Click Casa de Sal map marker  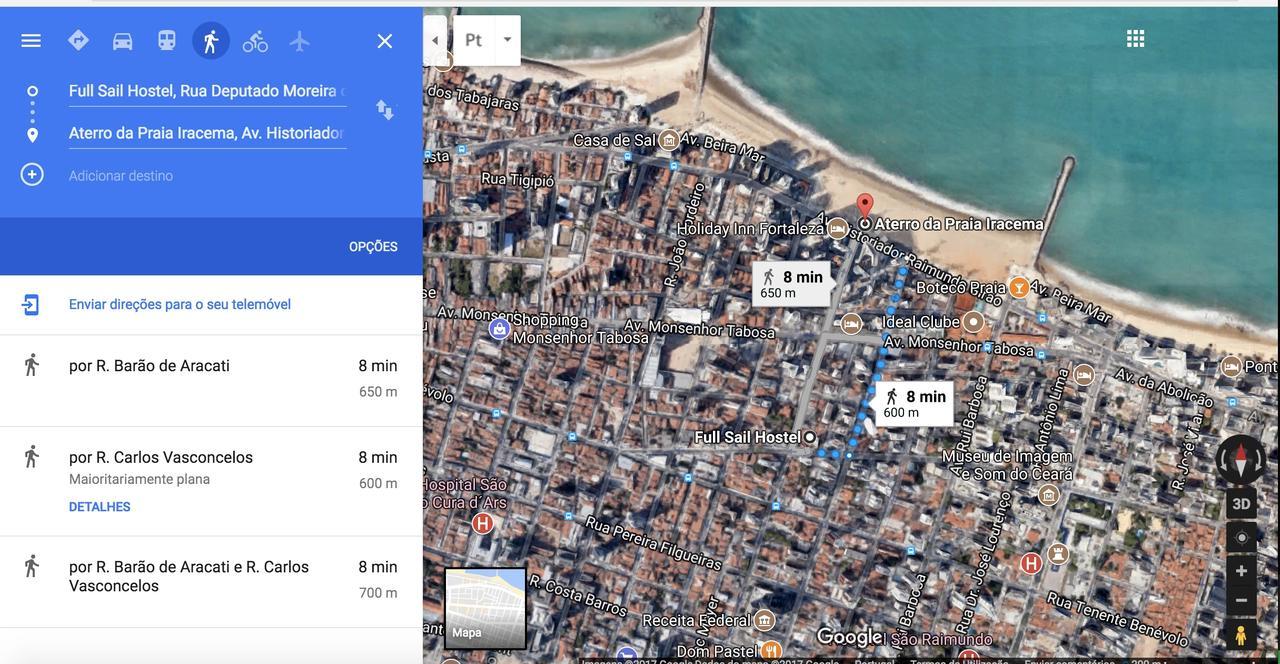point(669,139)
